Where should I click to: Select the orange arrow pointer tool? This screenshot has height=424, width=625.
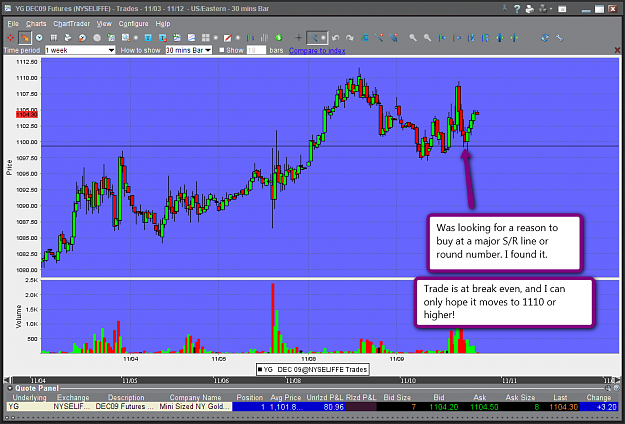(25, 38)
